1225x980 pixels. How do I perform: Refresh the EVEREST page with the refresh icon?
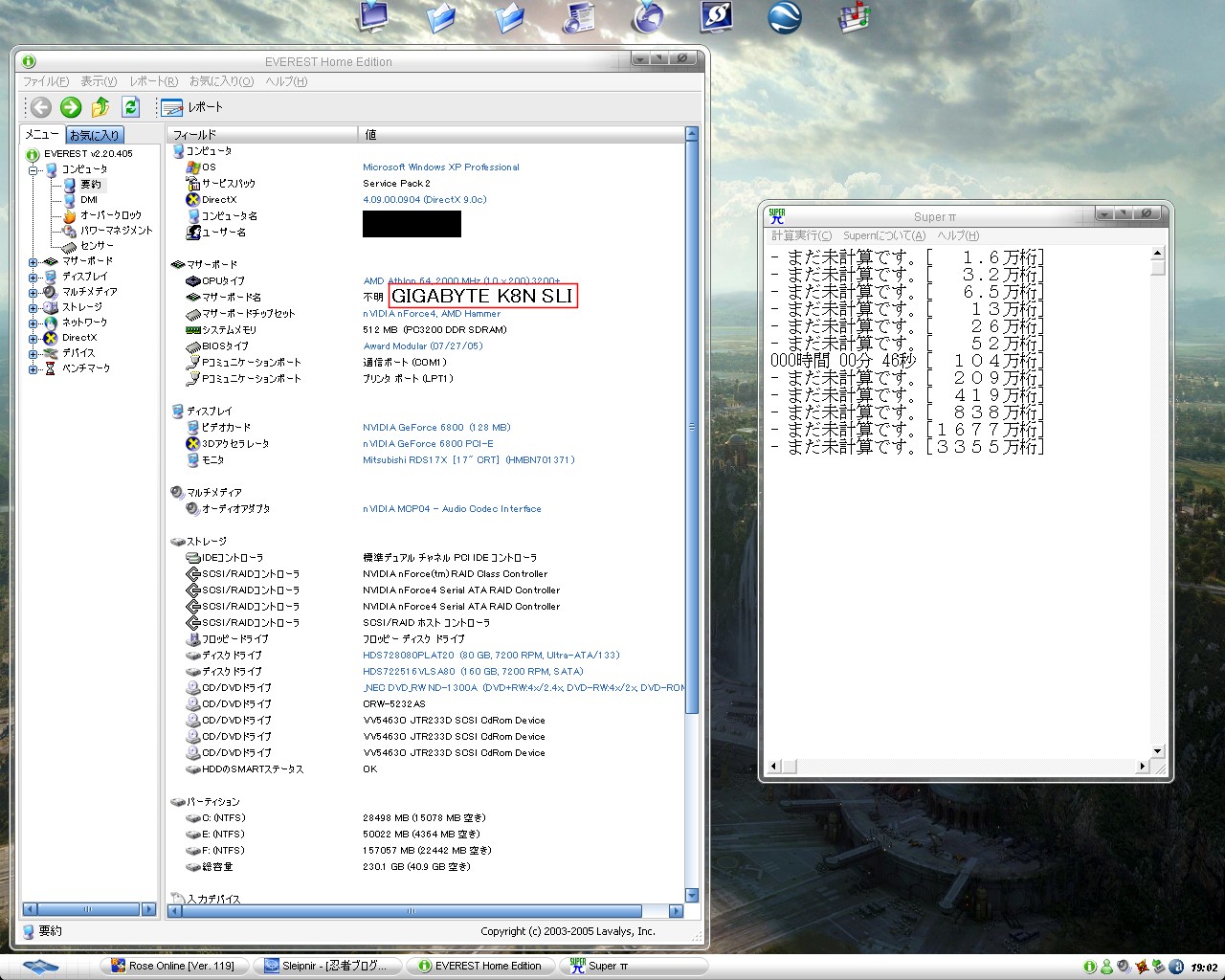pyautogui.click(x=131, y=107)
